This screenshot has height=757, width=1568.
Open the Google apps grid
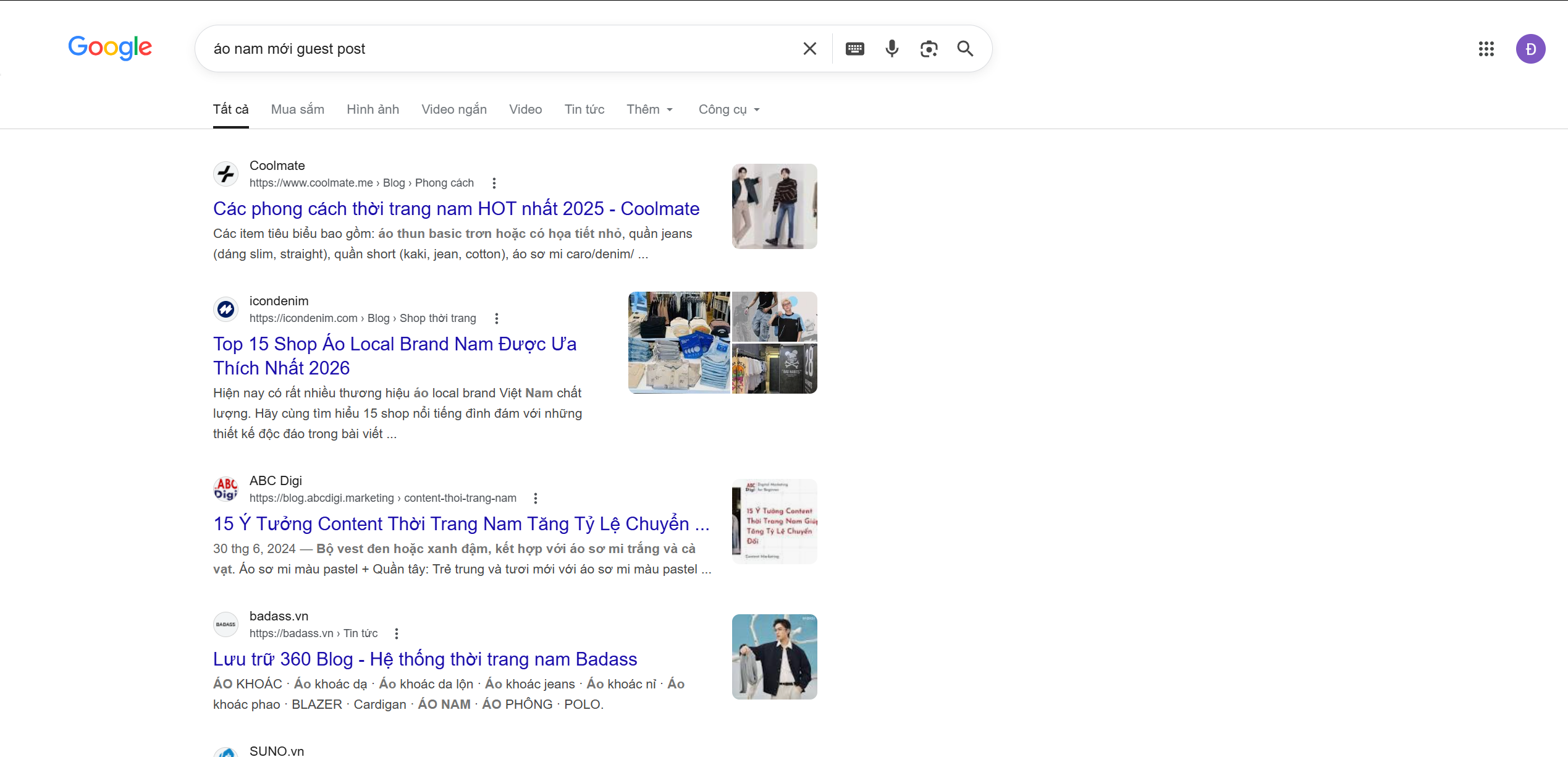click(1486, 49)
